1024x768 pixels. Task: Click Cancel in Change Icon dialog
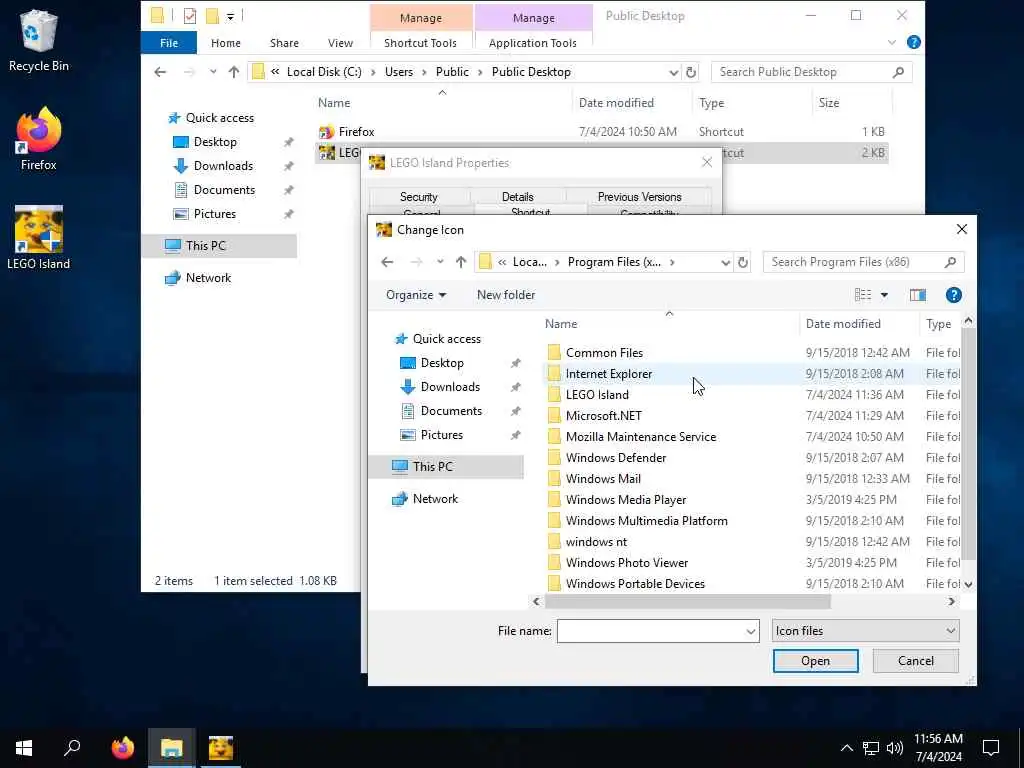click(x=916, y=661)
